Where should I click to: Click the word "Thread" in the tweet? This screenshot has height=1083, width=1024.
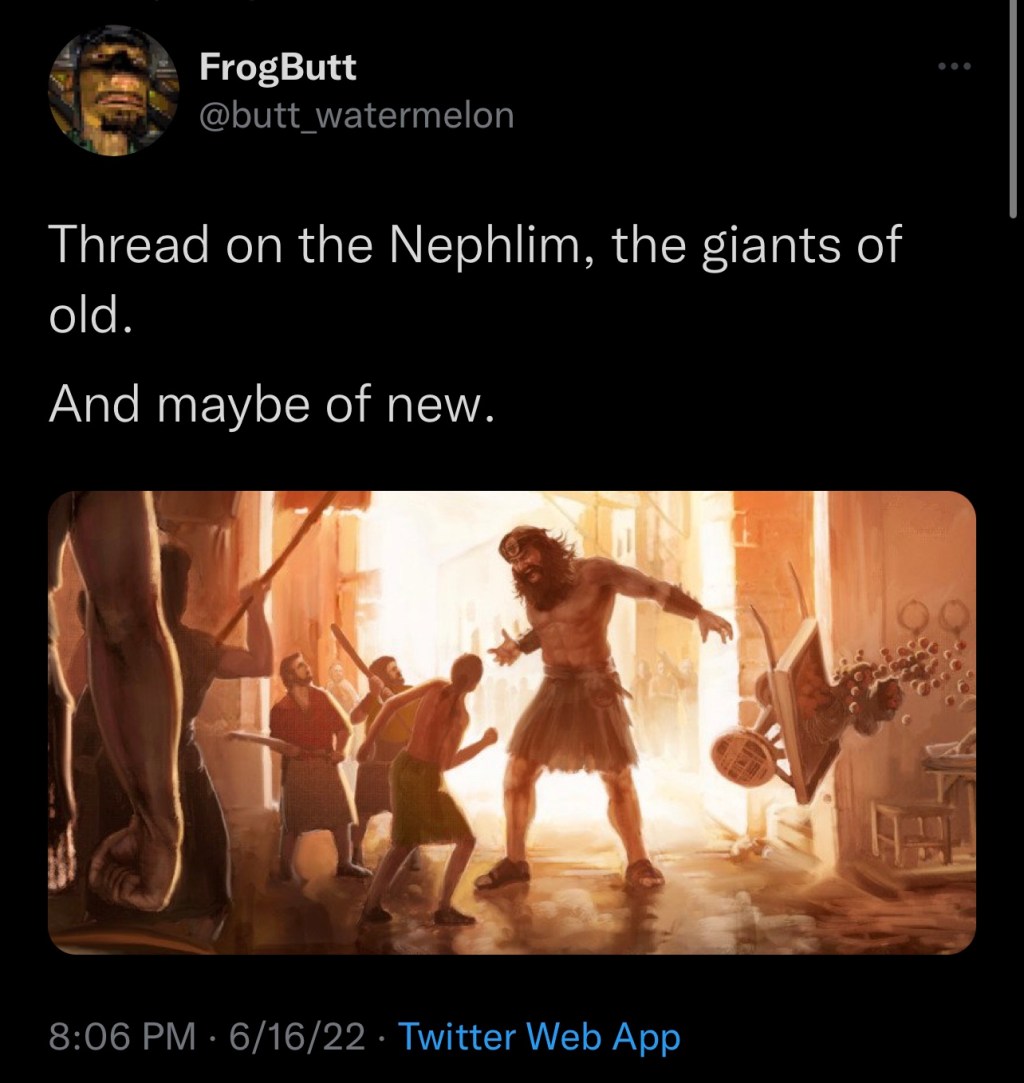click(130, 246)
